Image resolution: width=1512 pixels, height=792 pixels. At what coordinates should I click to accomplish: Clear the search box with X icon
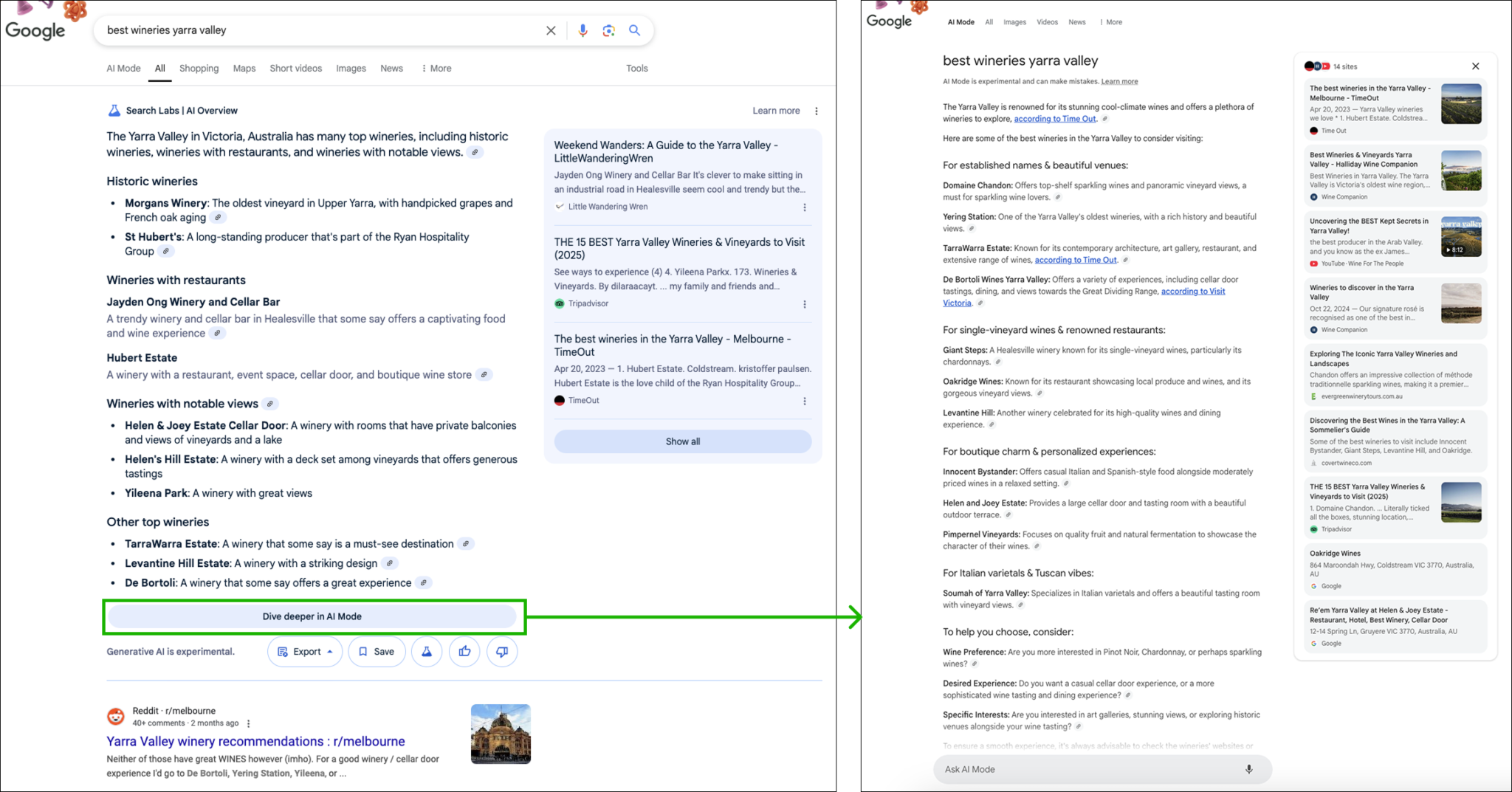551,30
